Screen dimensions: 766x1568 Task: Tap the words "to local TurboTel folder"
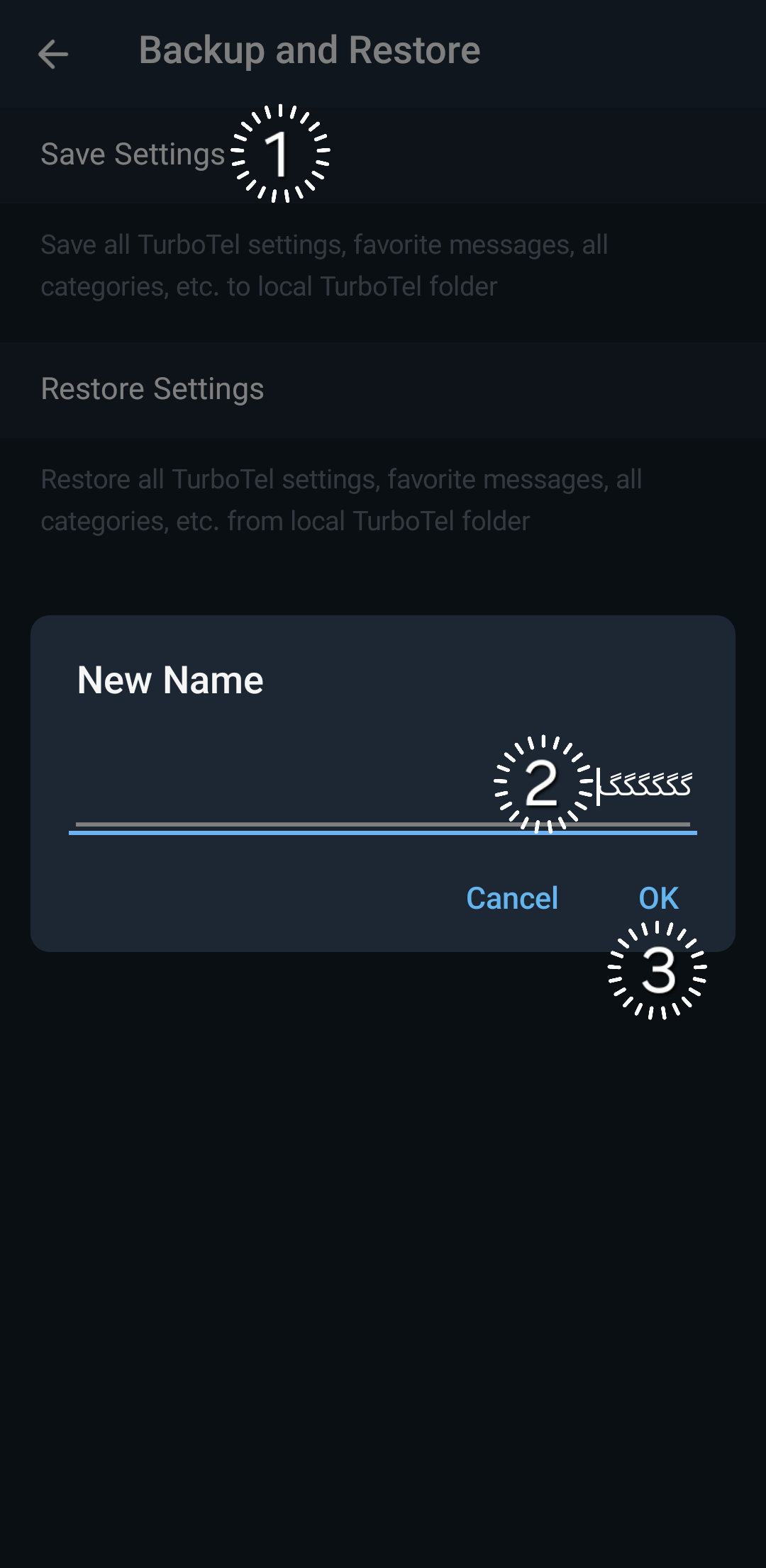pyautogui.click(x=362, y=287)
